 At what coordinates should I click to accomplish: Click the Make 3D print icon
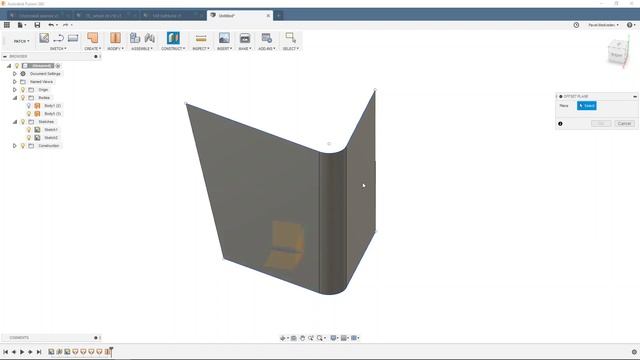click(x=244, y=38)
